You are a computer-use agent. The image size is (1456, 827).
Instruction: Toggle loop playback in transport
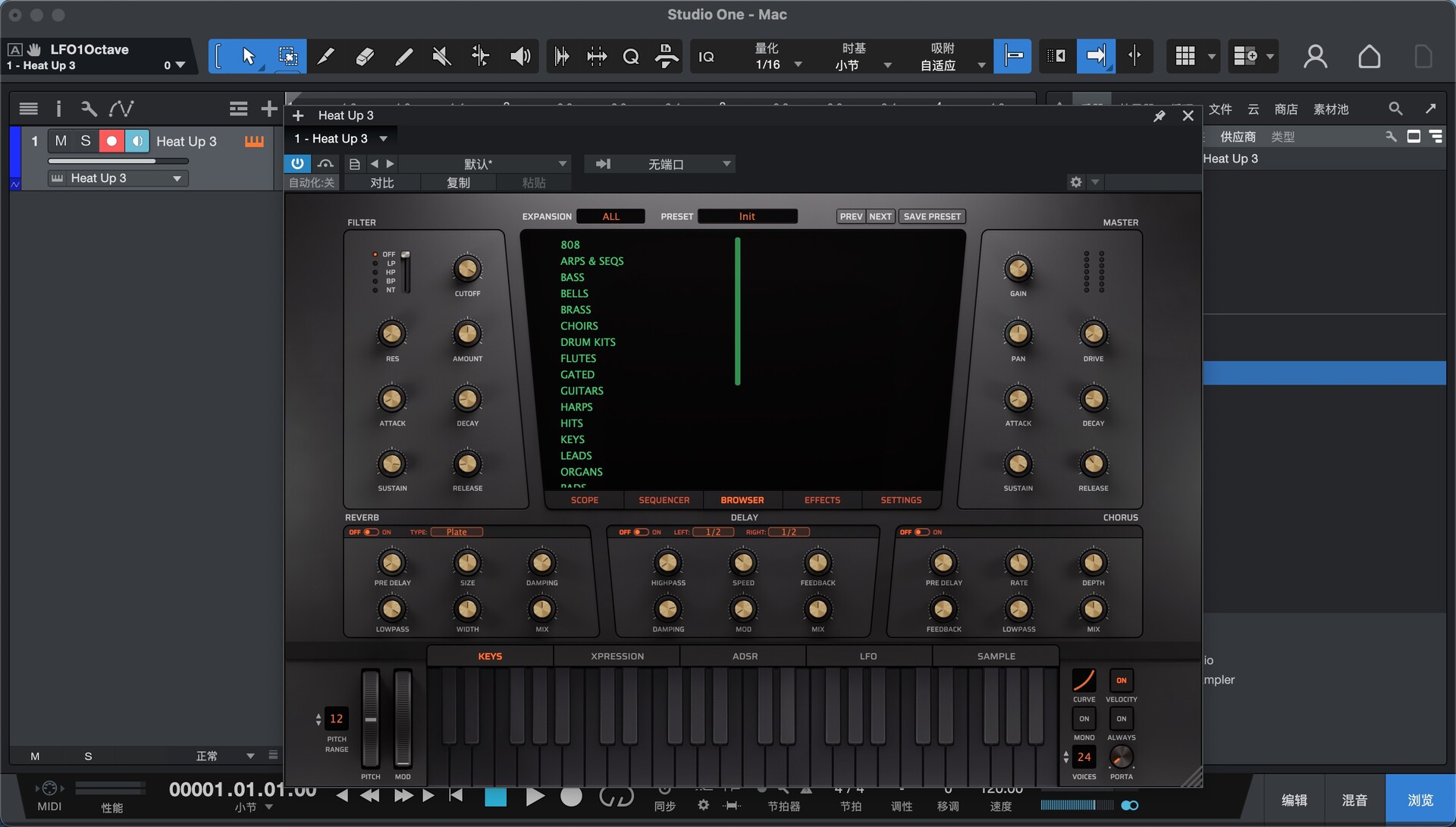tap(616, 797)
